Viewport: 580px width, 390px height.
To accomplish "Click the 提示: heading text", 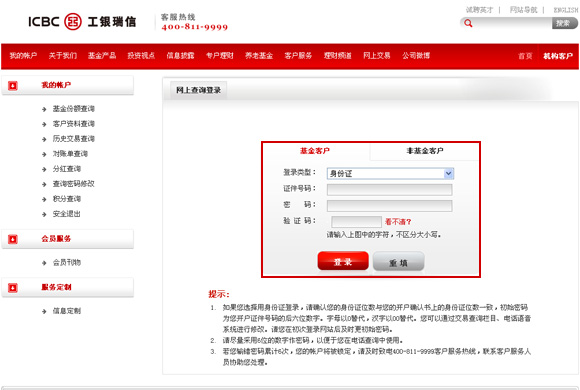I will coord(219,294).
